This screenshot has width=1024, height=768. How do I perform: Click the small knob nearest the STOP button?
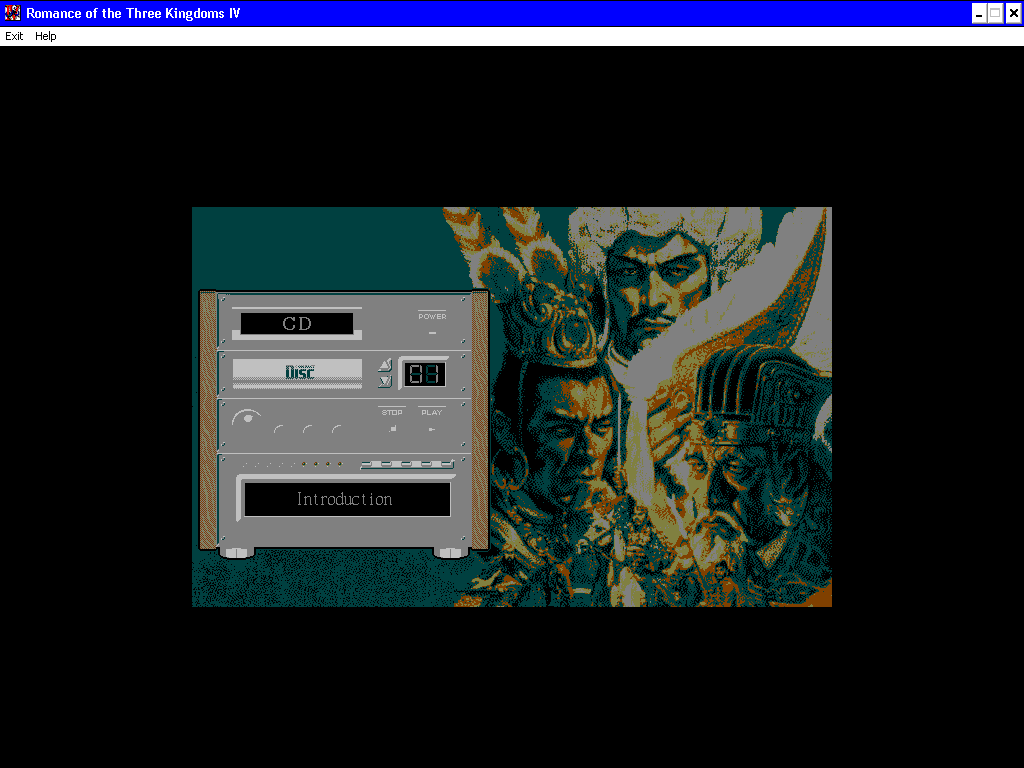[337, 430]
